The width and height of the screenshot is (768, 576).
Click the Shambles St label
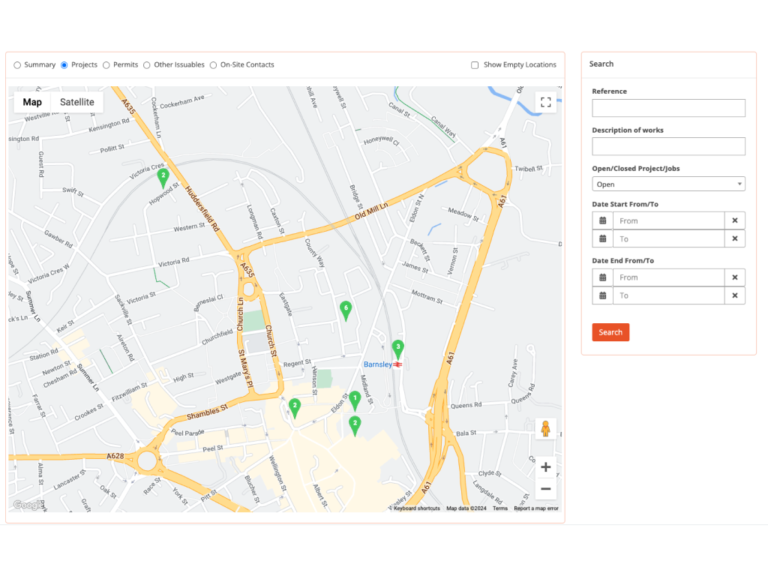(207, 412)
